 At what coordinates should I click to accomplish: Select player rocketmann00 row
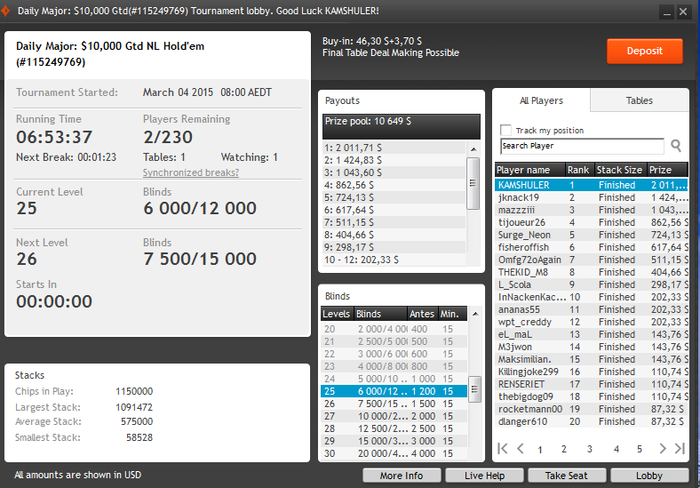tap(591, 409)
